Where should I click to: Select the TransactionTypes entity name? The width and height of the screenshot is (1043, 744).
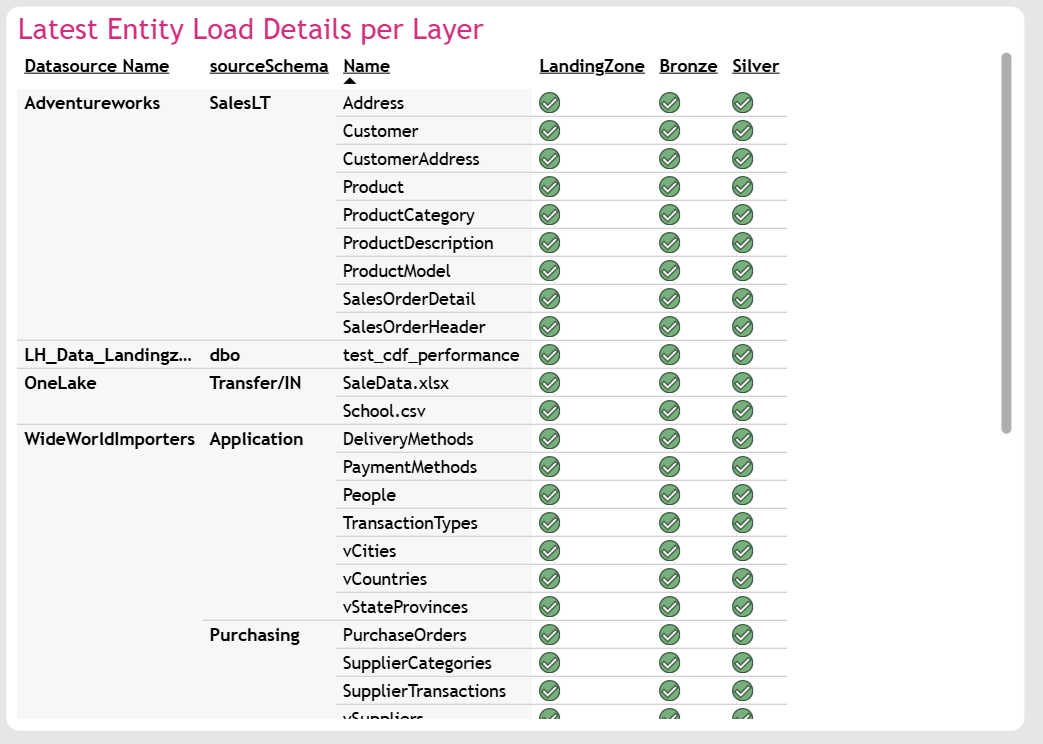pyautogui.click(x=410, y=523)
